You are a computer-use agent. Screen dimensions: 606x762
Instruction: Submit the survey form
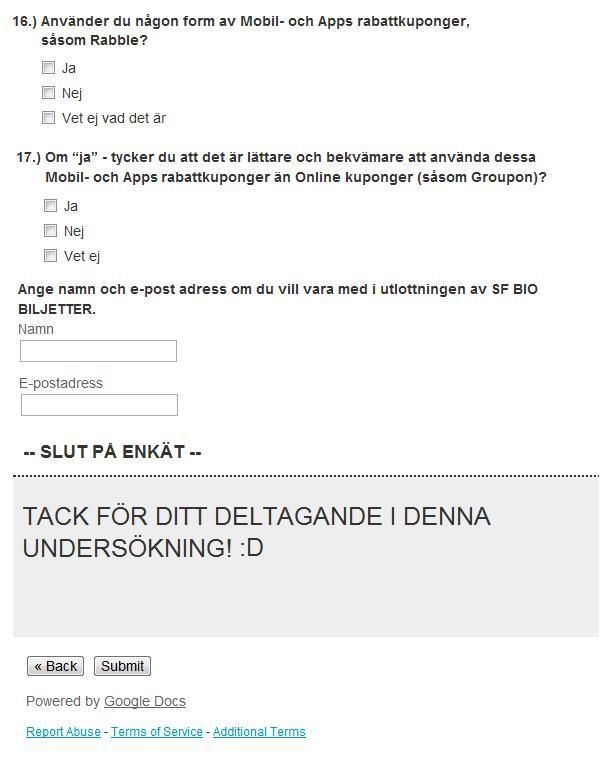point(122,666)
